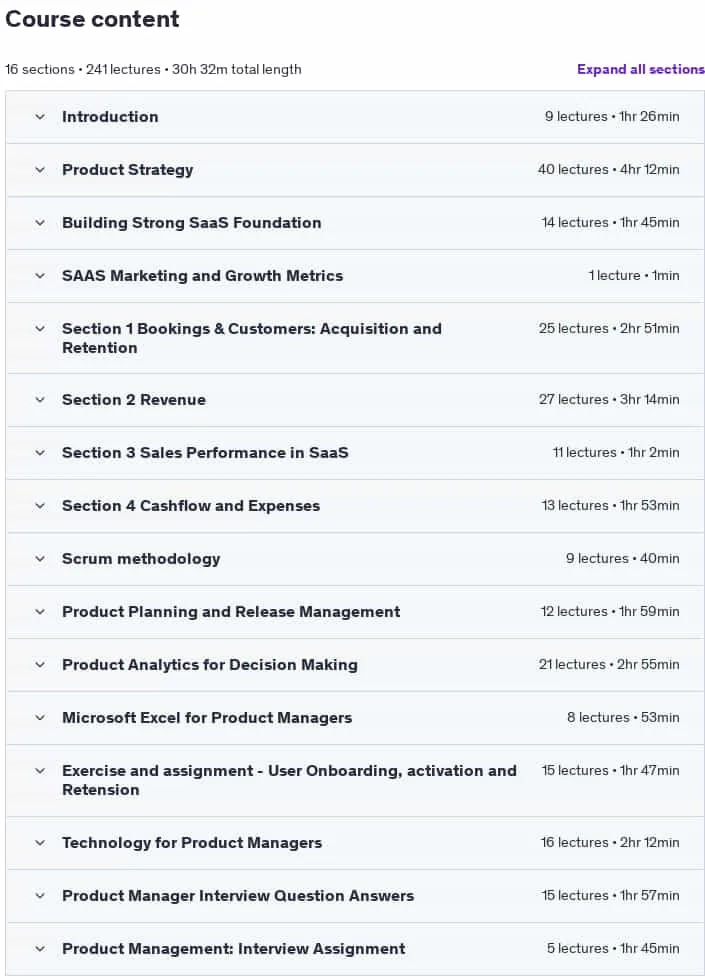Click the chevron by Section 2 Revenue
Screen dimensions: 705x976
40,400
